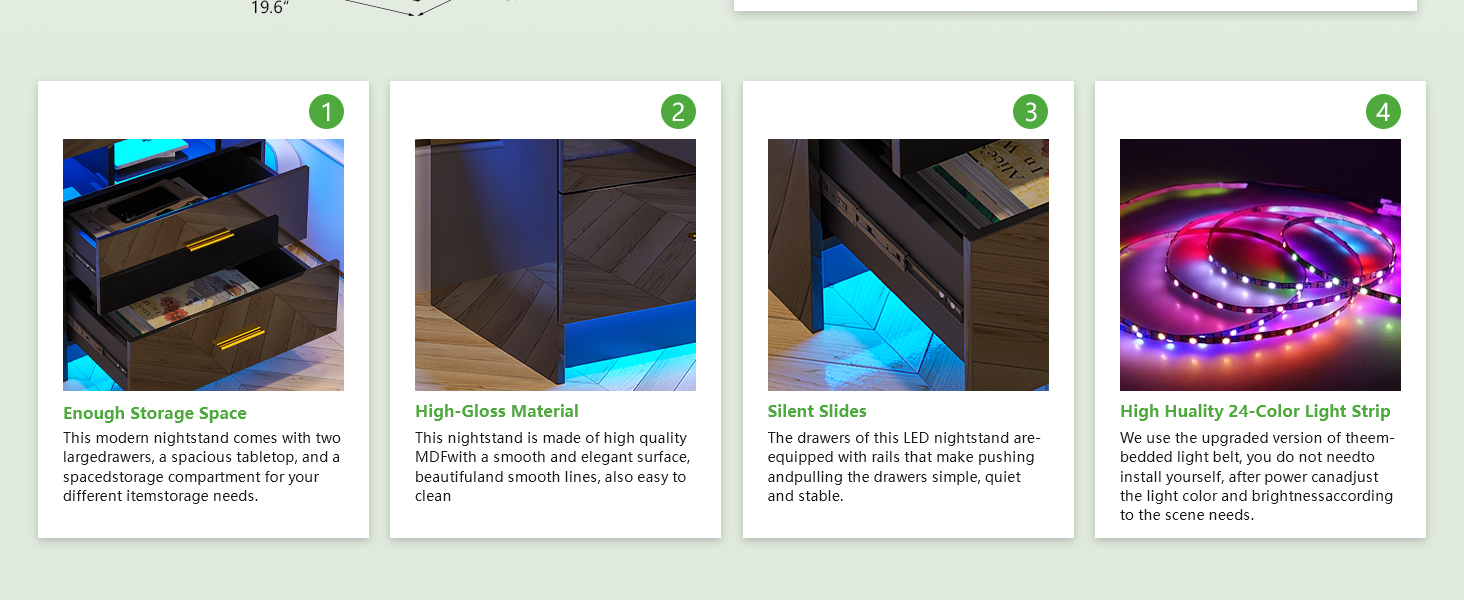Select the drawer rails description text
The image size is (1464, 600).
904,467
